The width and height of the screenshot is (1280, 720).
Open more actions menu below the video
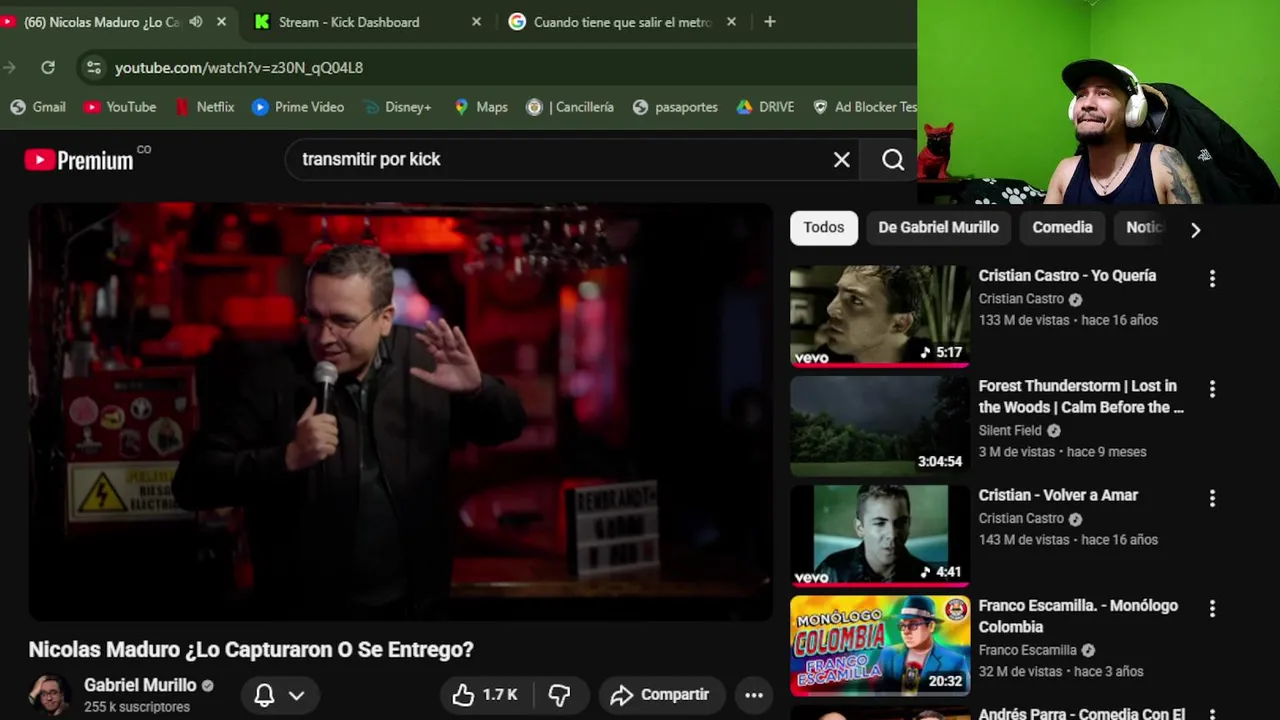pos(754,695)
